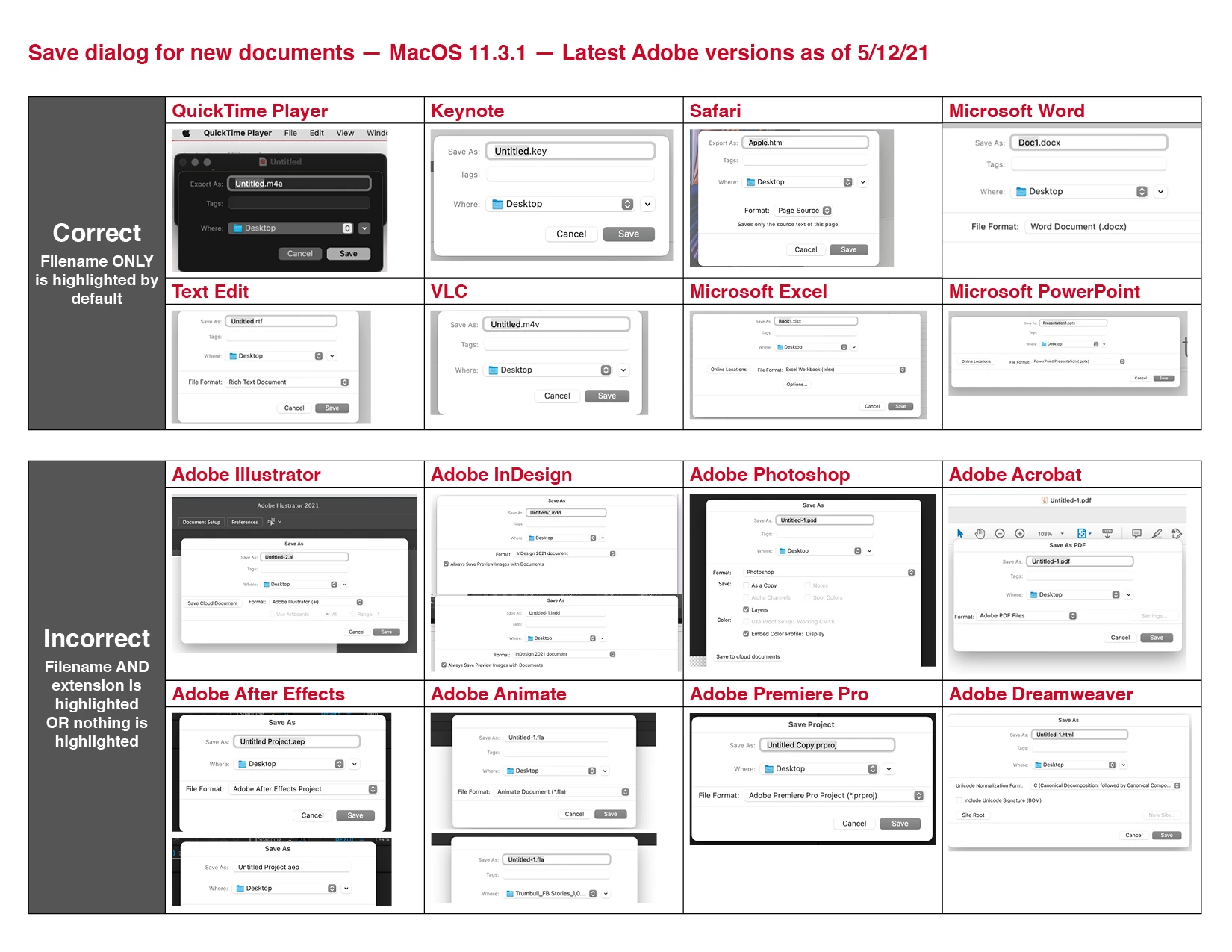Click the zoom in plus icon in Acrobat

tap(1020, 533)
